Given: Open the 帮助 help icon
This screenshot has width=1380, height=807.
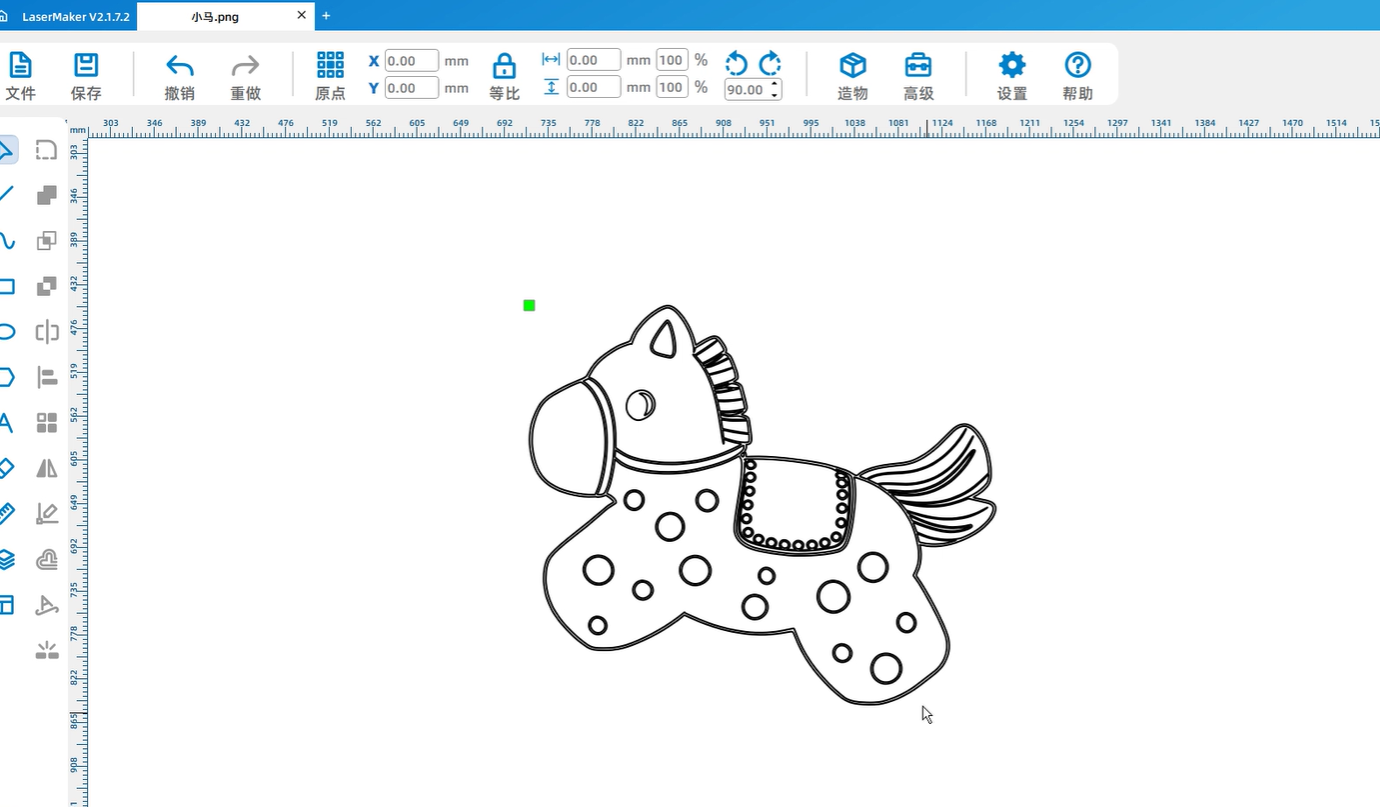Looking at the screenshot, I should coord(1077,76).
